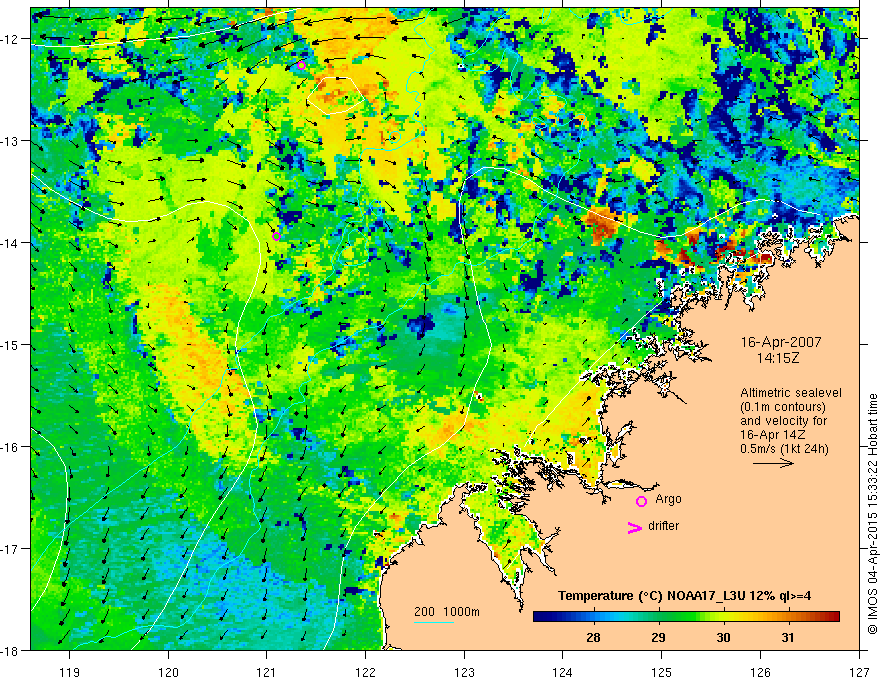Click the color bar value 30
The height and width of the screenshot is (680, 880).
coord(723,637)
